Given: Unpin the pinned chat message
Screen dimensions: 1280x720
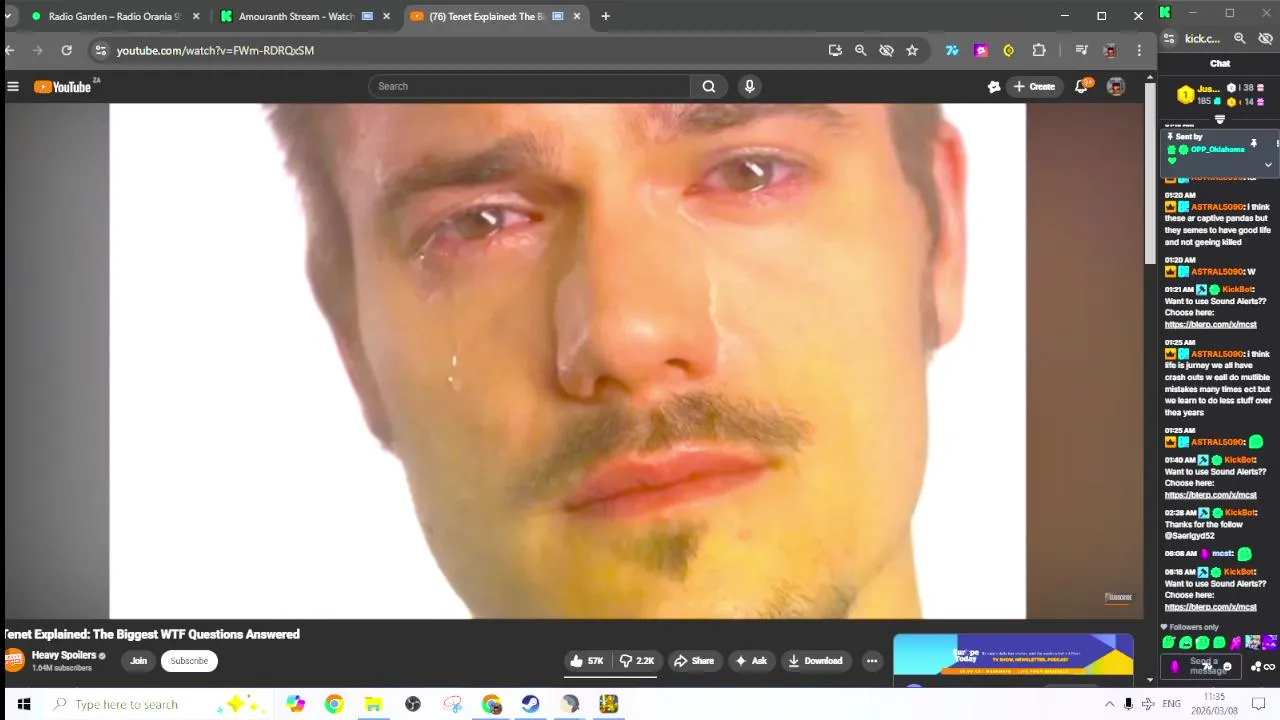Looking at the screenshot, I should [1253, 143].
